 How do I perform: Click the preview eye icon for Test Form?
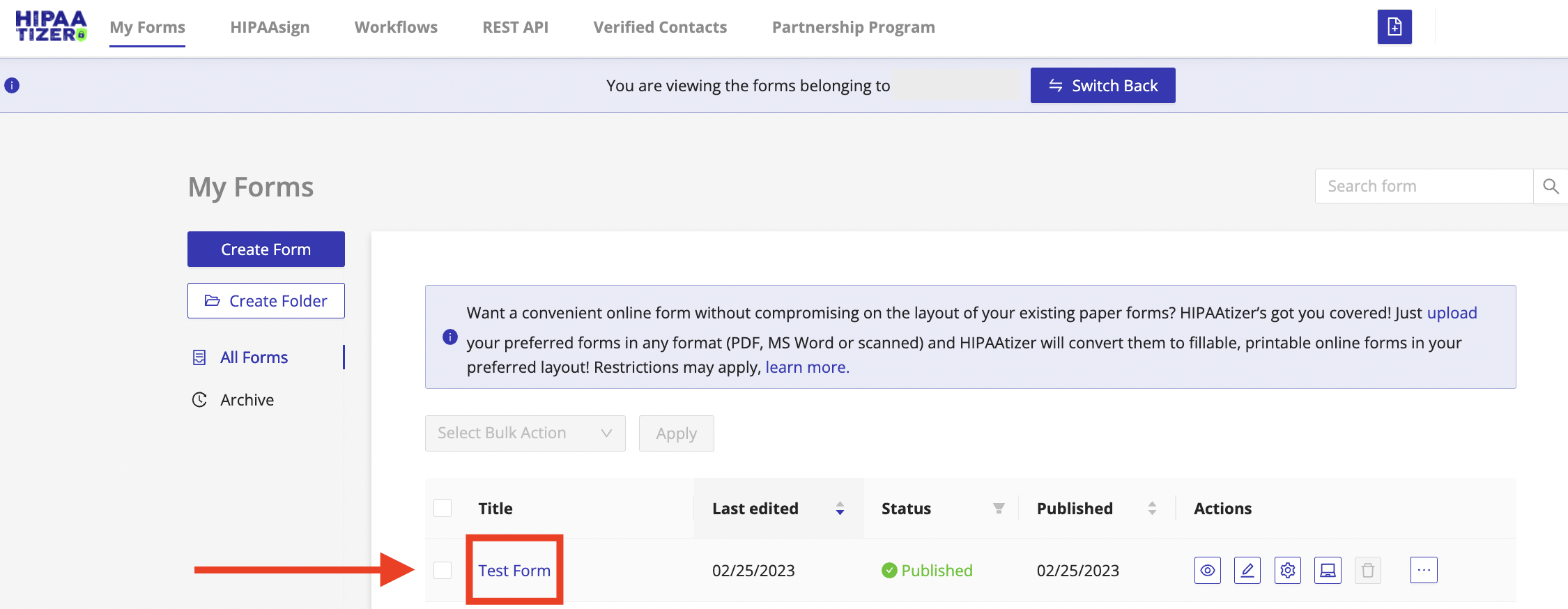tap(1207, 571)
